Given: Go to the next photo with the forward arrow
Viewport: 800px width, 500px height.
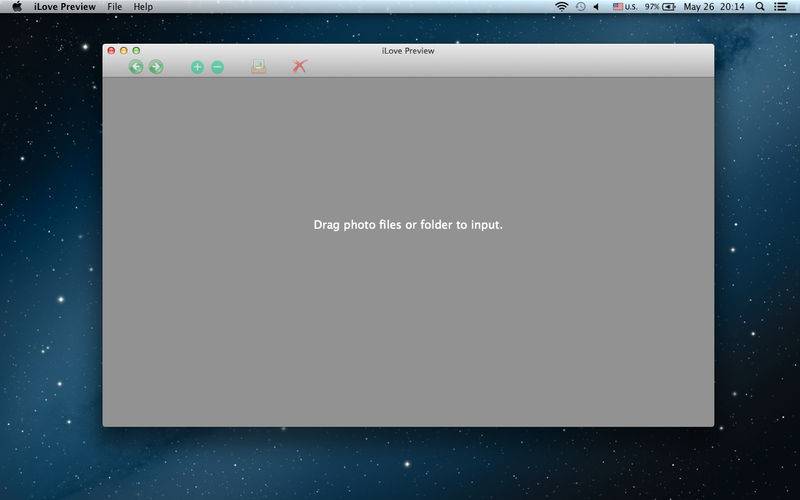Looking at the screenshot, I should pos(156,67).
